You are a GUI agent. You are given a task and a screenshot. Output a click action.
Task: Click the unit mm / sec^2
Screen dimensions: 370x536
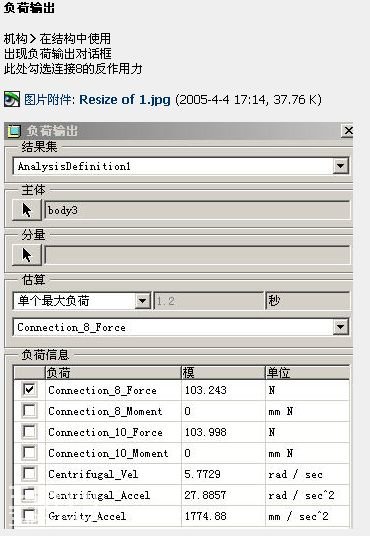coord(298,516)
